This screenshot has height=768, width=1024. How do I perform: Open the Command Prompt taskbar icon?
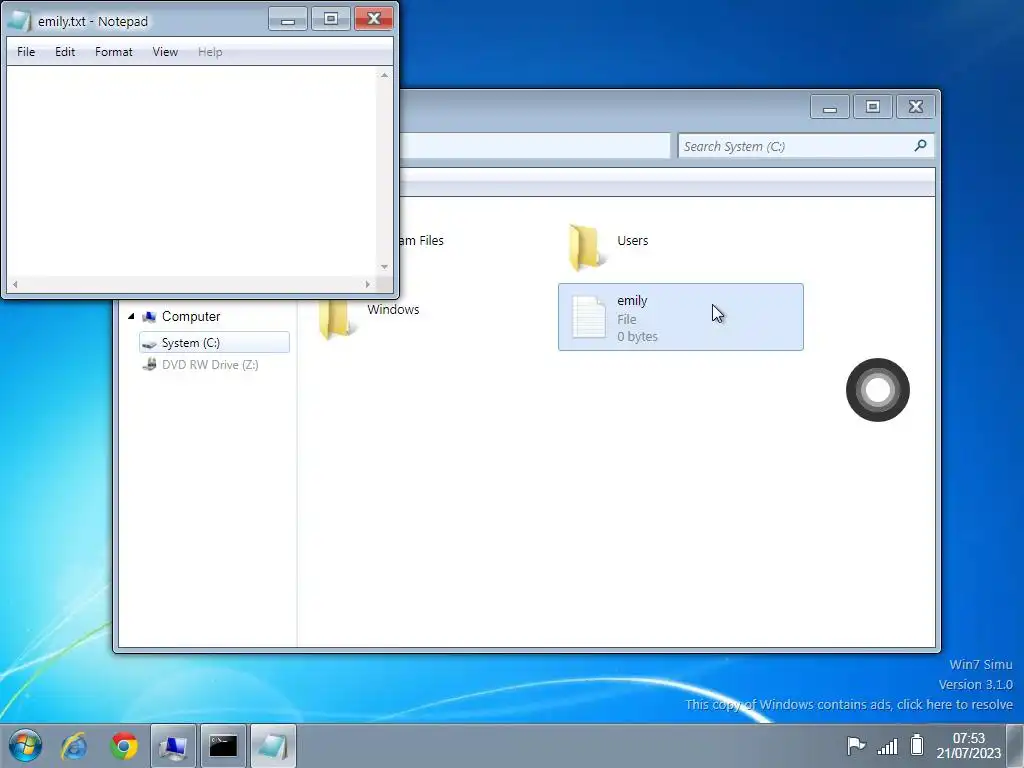tap(223, 745)
